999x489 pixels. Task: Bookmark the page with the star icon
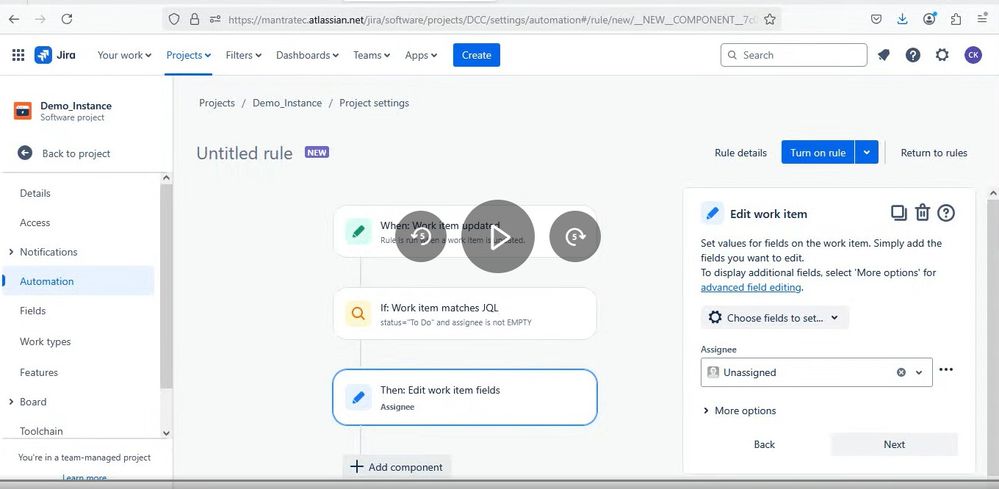(770, 19)
